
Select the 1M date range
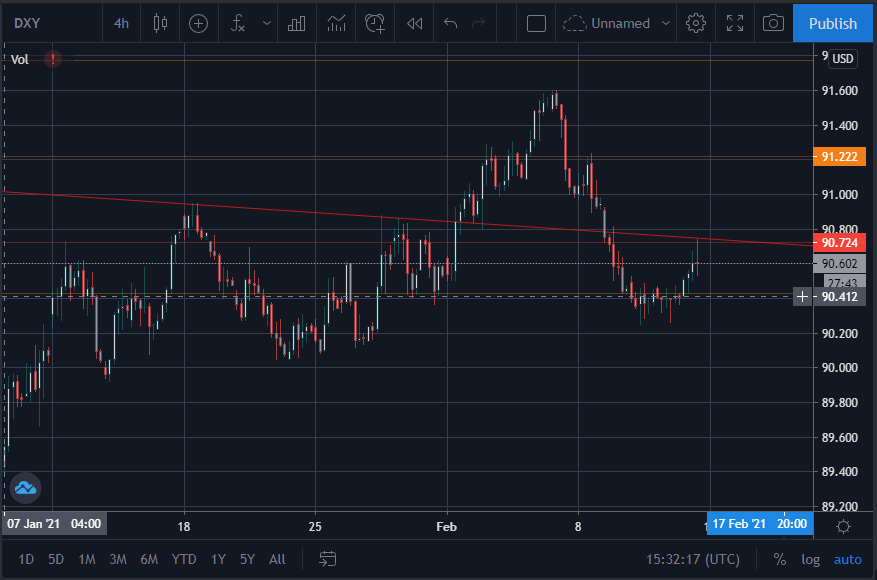(x=87, y=559)
